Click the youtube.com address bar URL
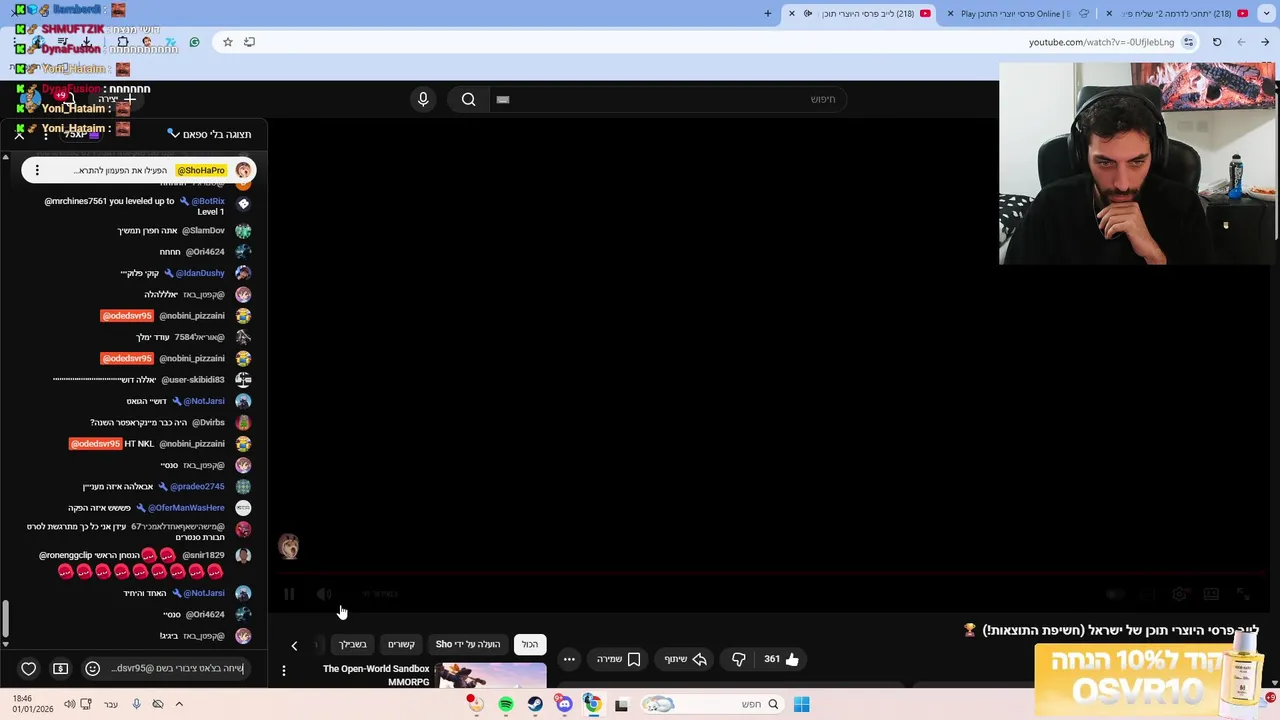This screenshot has height=720, width=1280. (1101, 42)
